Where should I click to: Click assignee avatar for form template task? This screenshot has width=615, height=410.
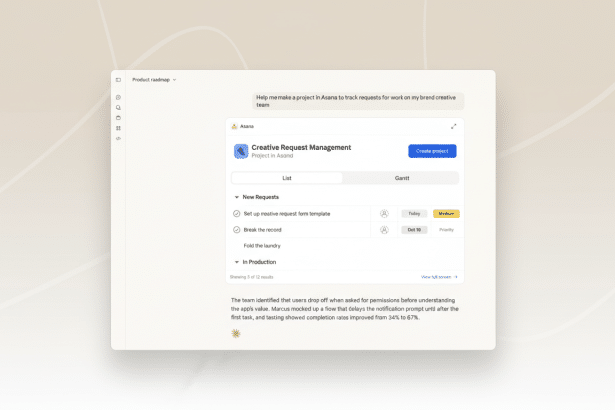pos(384,213)
